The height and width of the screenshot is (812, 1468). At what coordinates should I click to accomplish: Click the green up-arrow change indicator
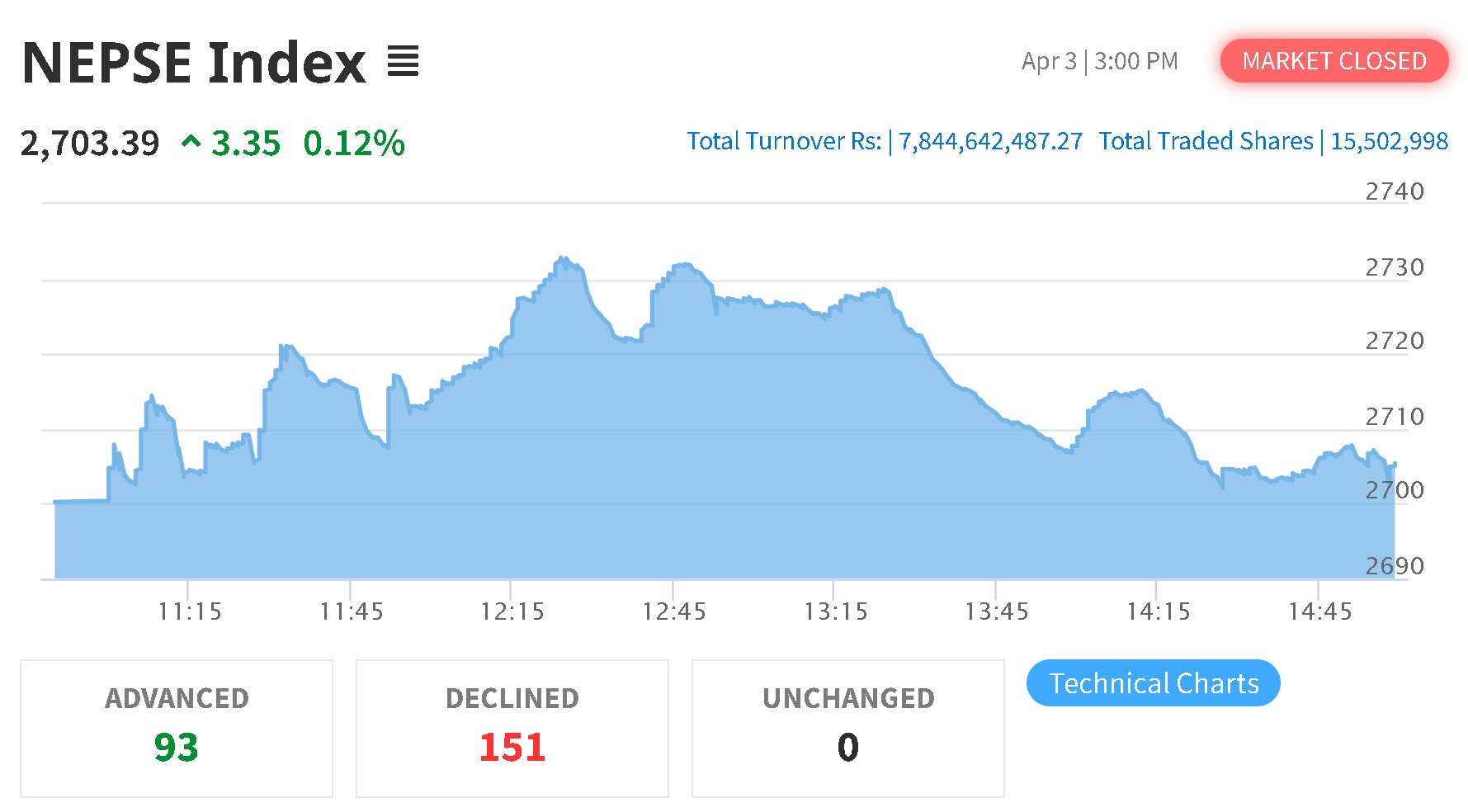coord(191,143)
